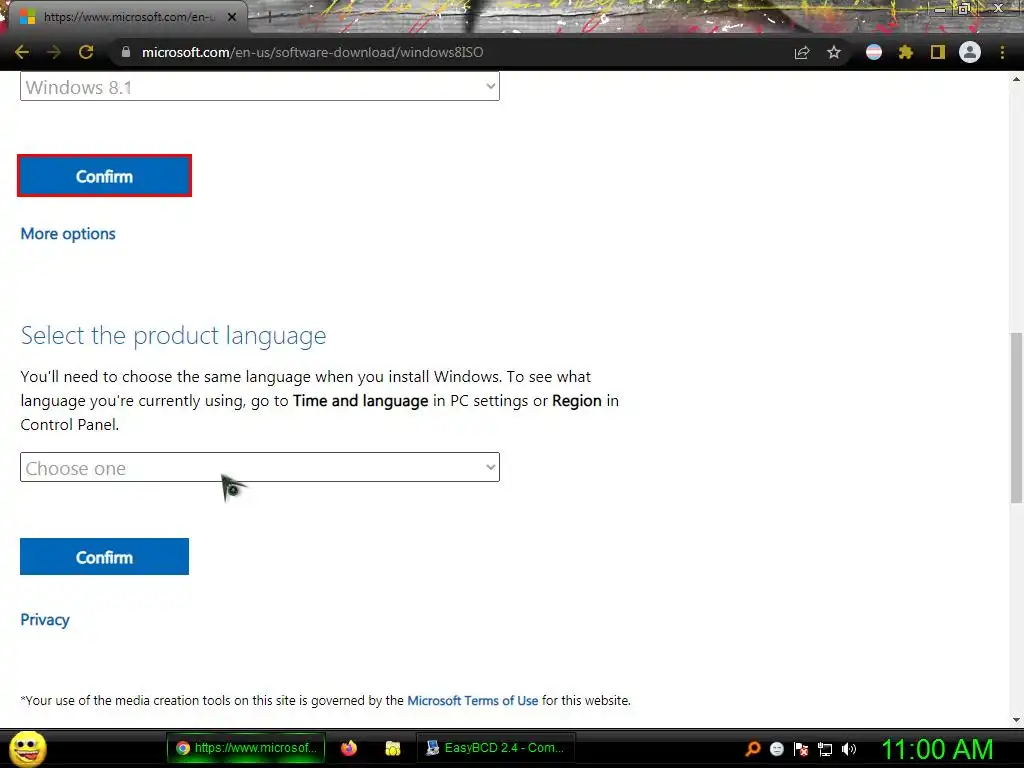Viewport: 1024px width, 768px height.
Task: Open the More options link
Action: click(x=68, y=234)
